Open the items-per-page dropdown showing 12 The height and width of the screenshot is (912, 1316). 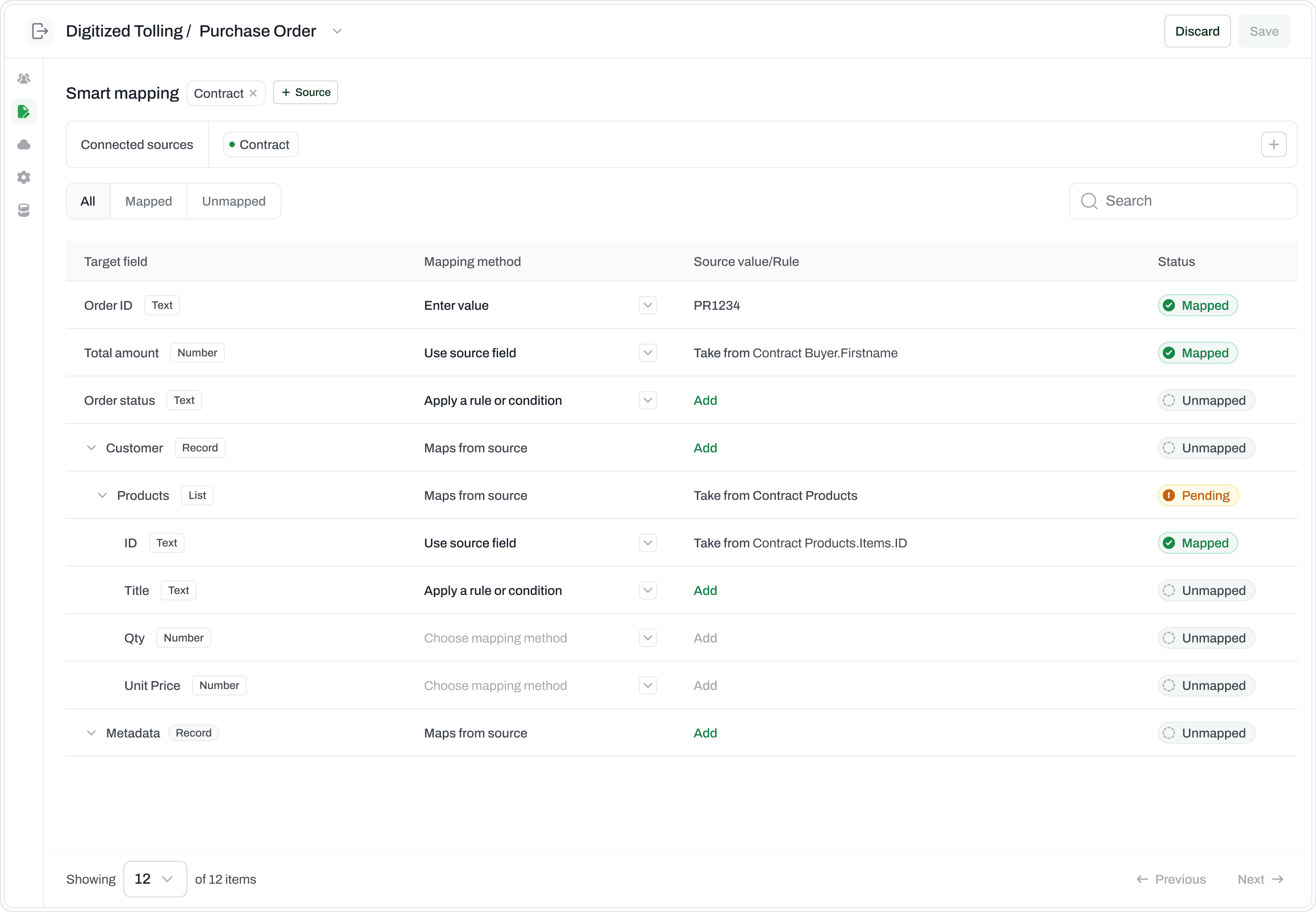[x=155, y=879]
